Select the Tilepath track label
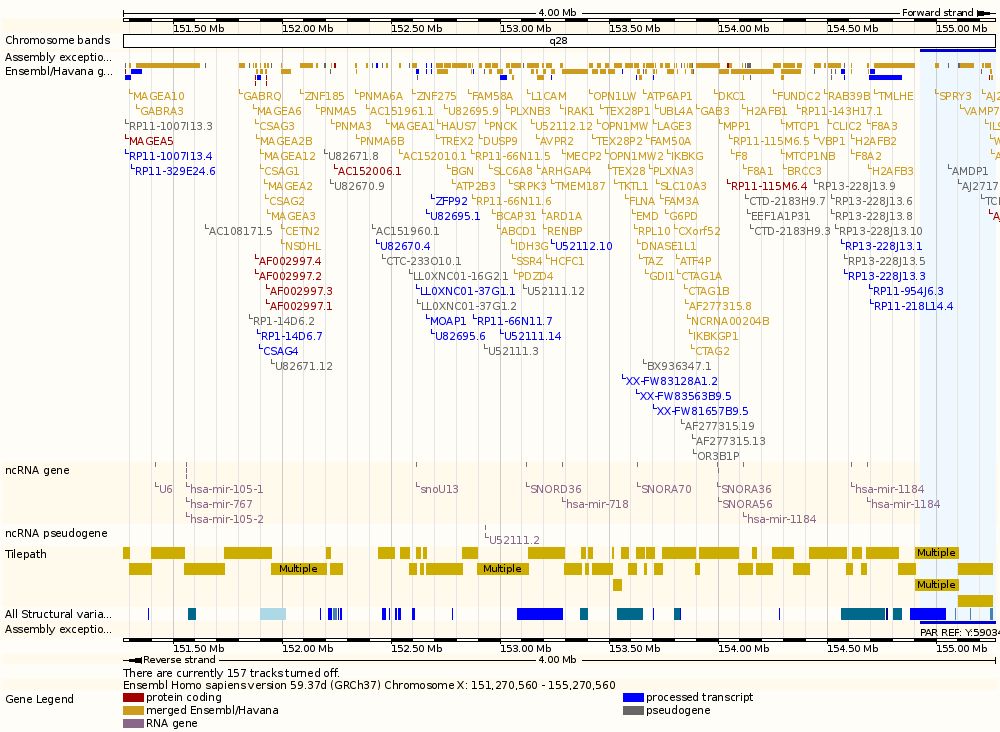 tap(26, 554)
